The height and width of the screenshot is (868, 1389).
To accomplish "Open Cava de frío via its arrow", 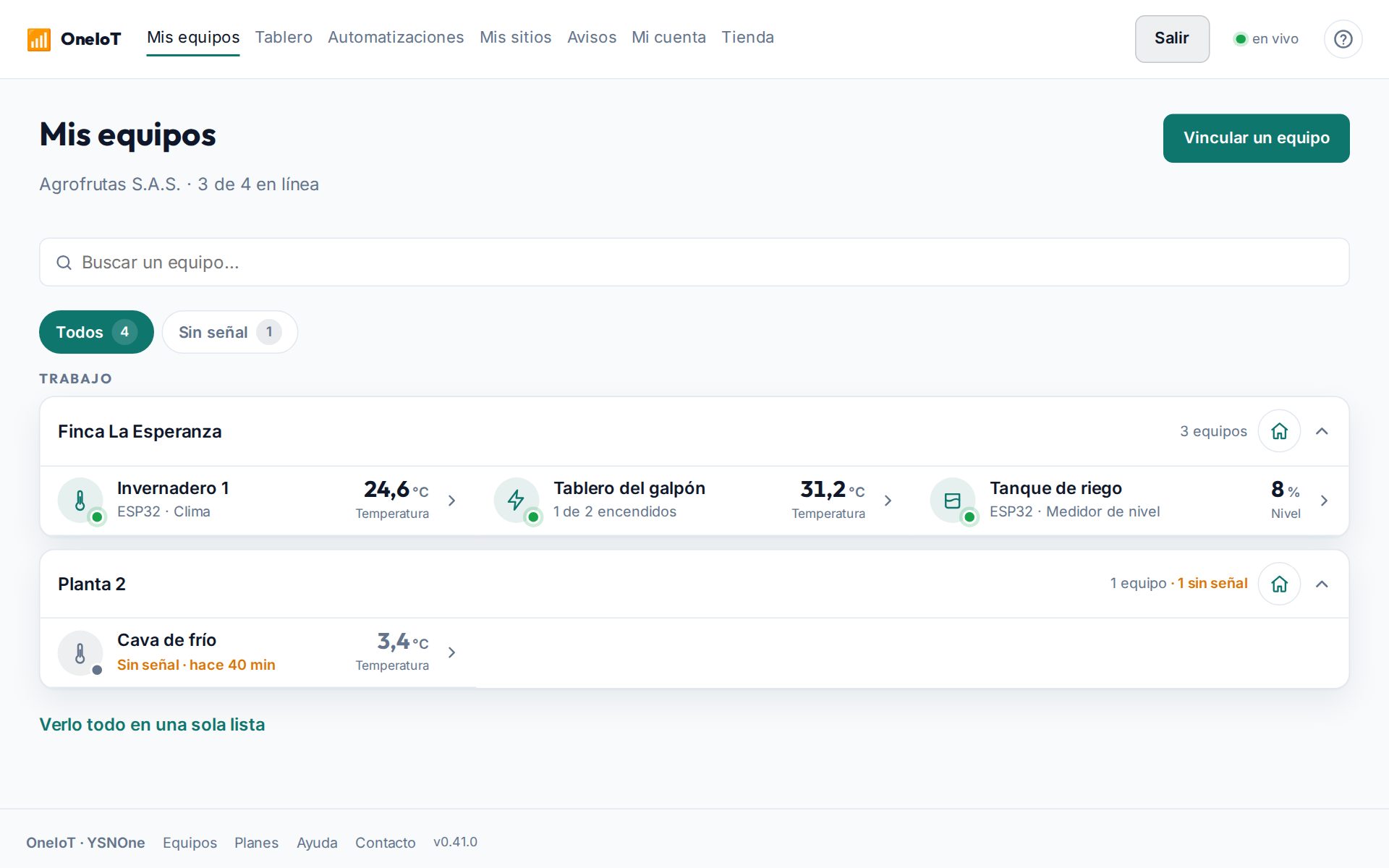I will 451,652.
